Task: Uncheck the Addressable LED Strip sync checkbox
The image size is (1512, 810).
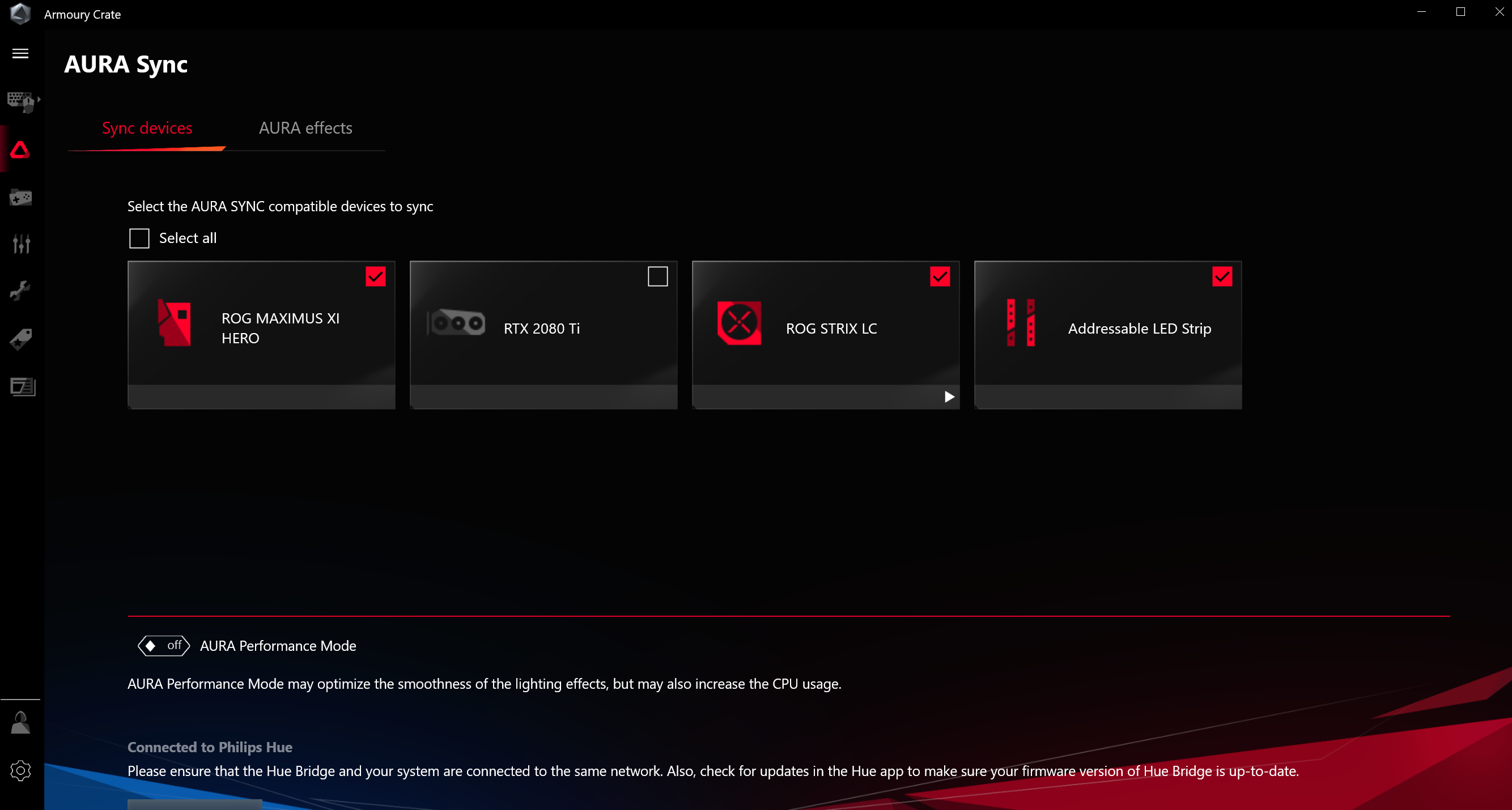Action: coord(1222,276)
